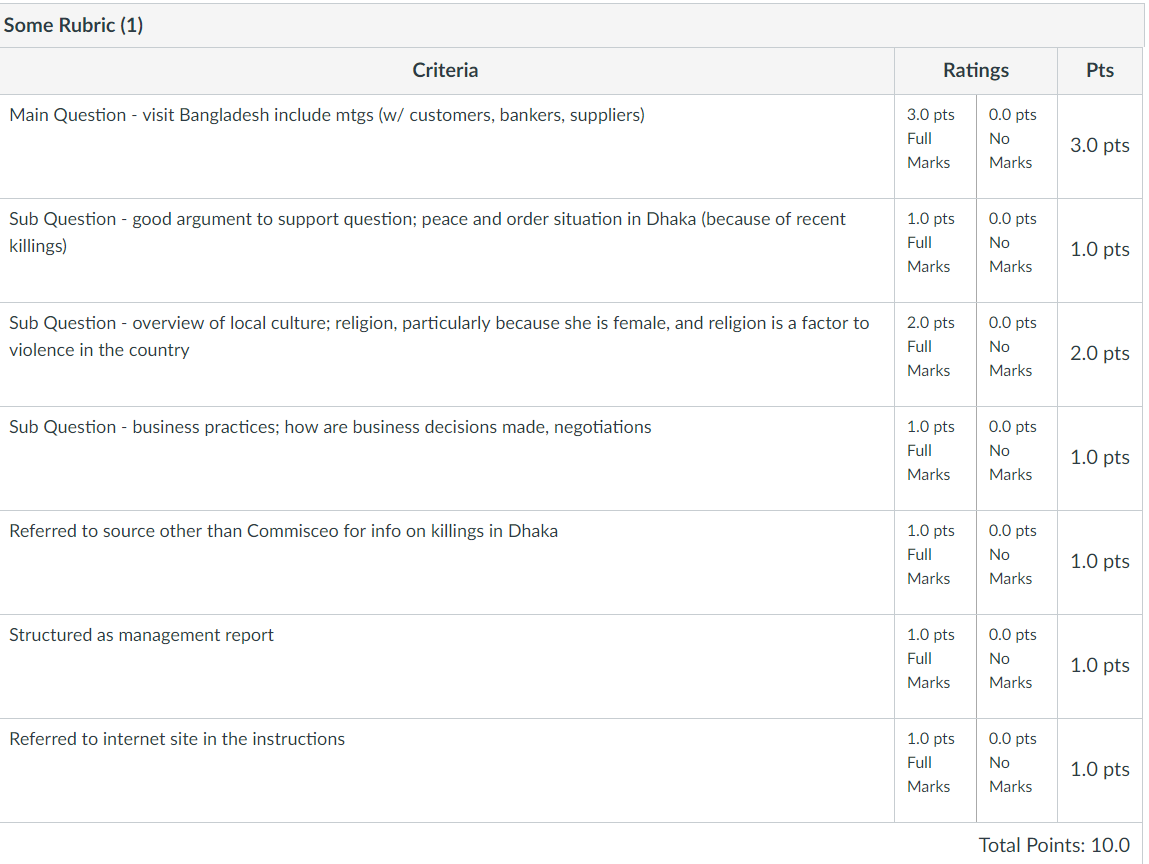Pick Full Marks for internet site reference criterion
The width and height of the screenshot is (1149, 864).
point(935,770)
